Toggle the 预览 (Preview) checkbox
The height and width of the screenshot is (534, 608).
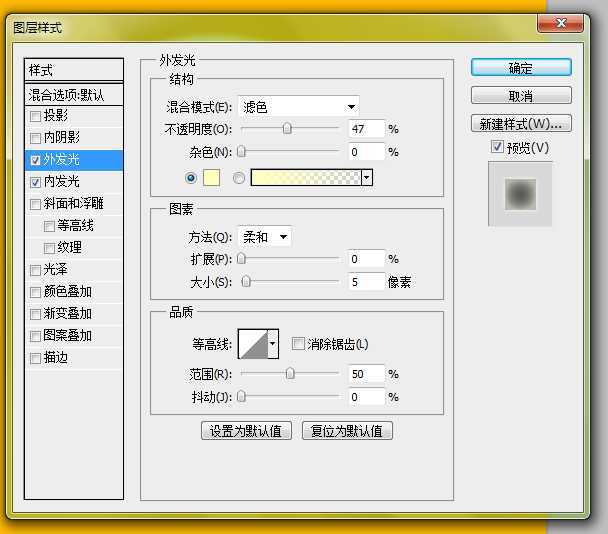(x=498, y=148)
